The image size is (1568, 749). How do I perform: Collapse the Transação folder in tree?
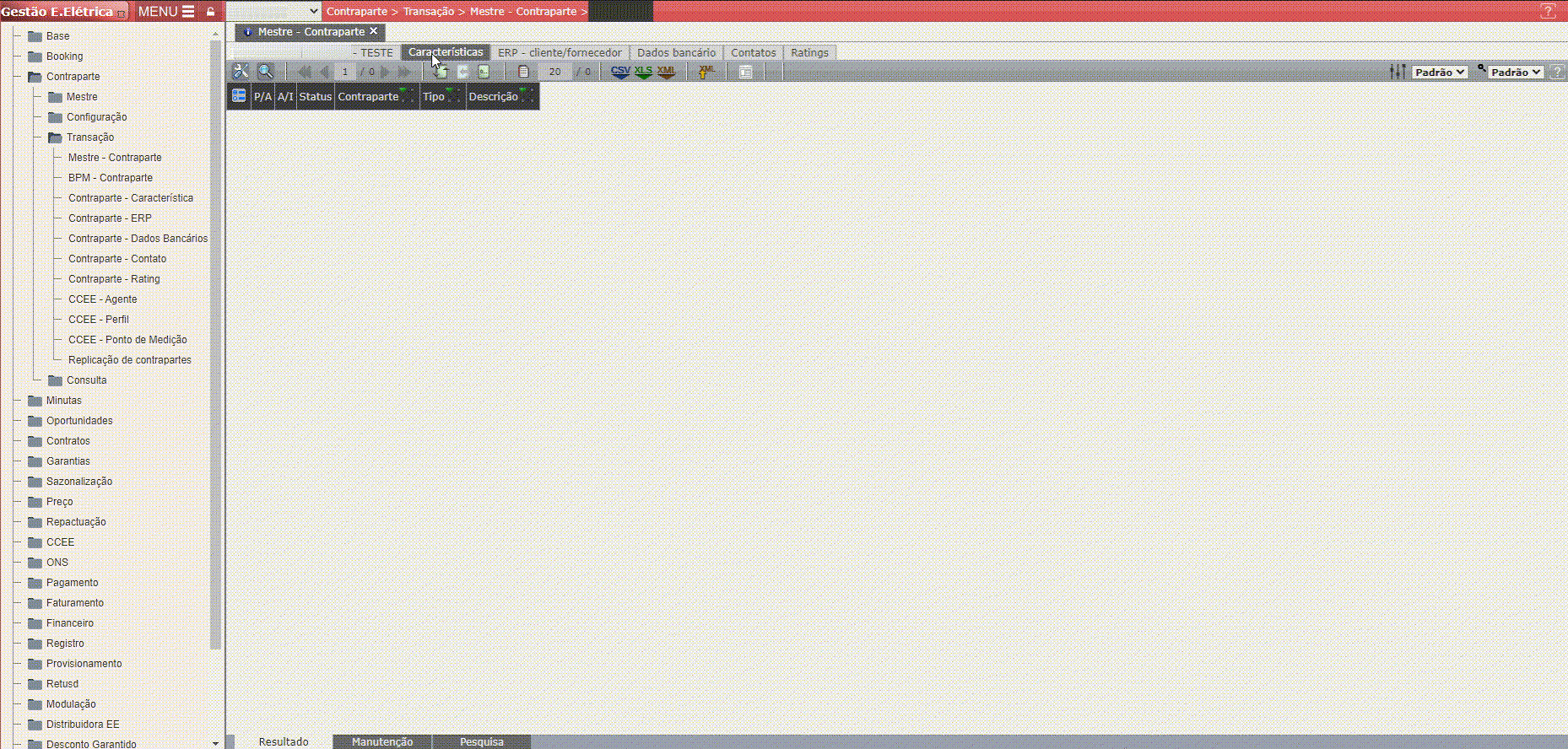click(x=56, y=137)
